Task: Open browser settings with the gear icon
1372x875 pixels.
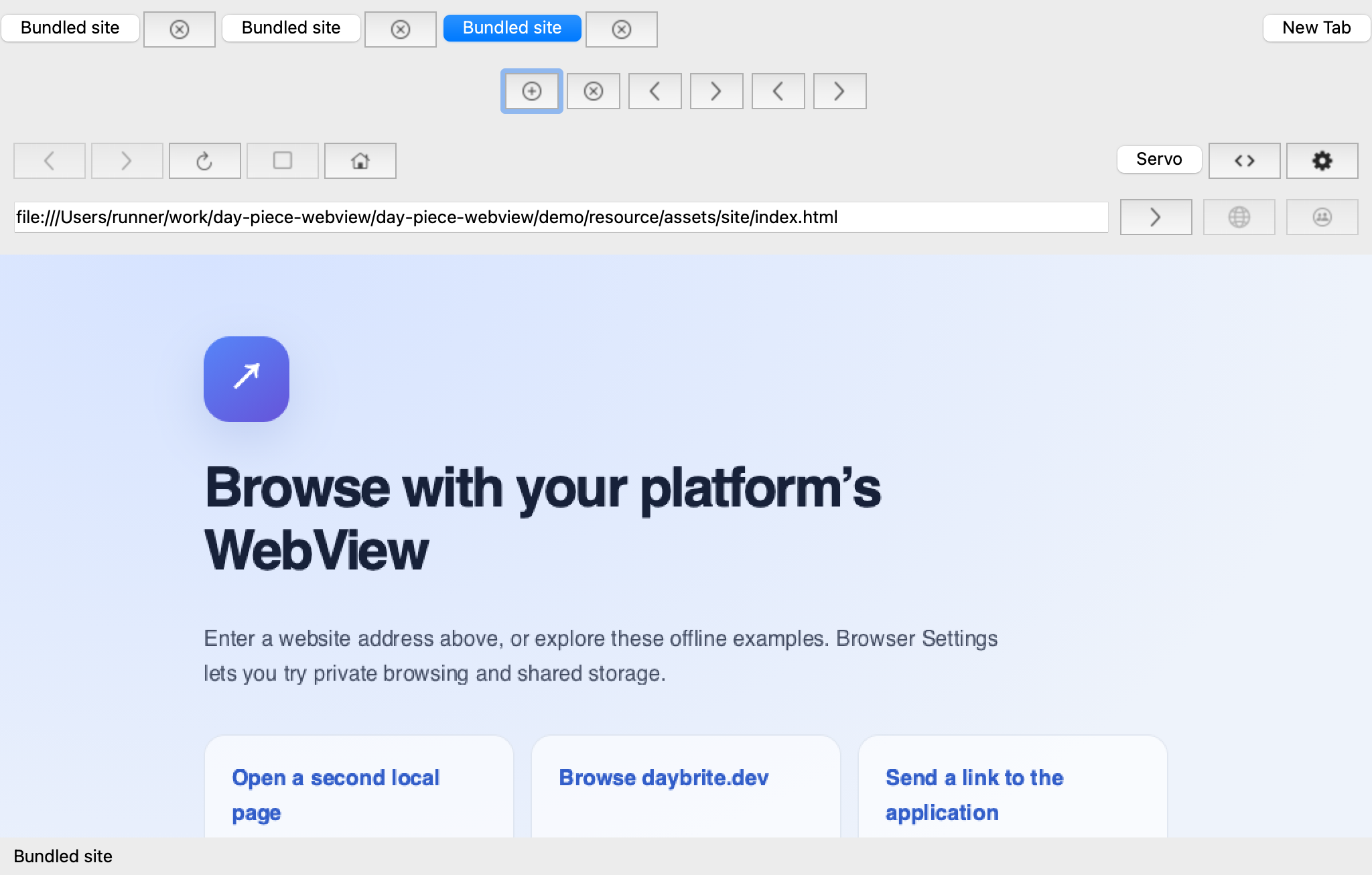Action: click(1322, 161)
